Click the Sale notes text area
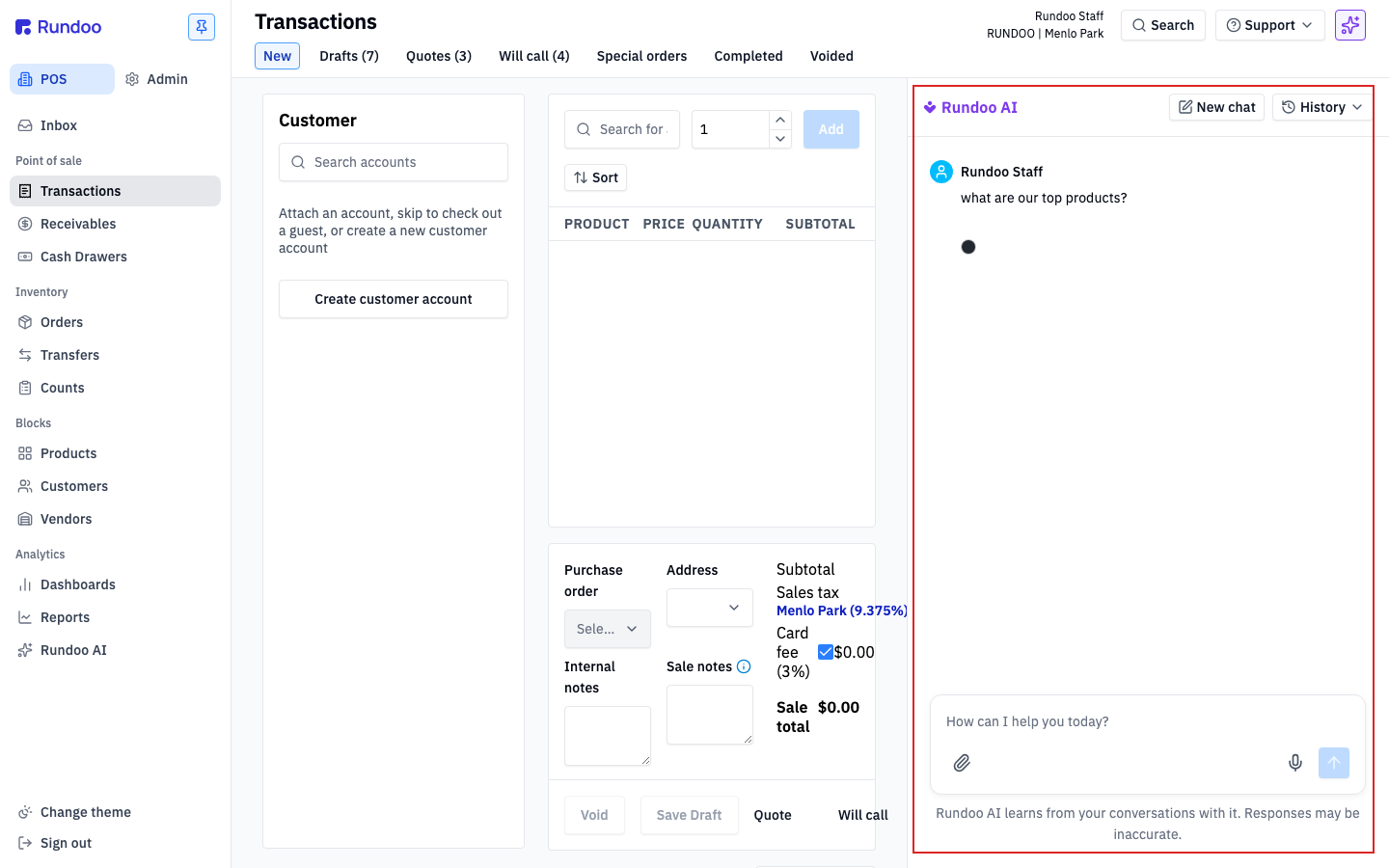Image resolution: width=1389 pixels, height=868 pixels. pos(710,715)
